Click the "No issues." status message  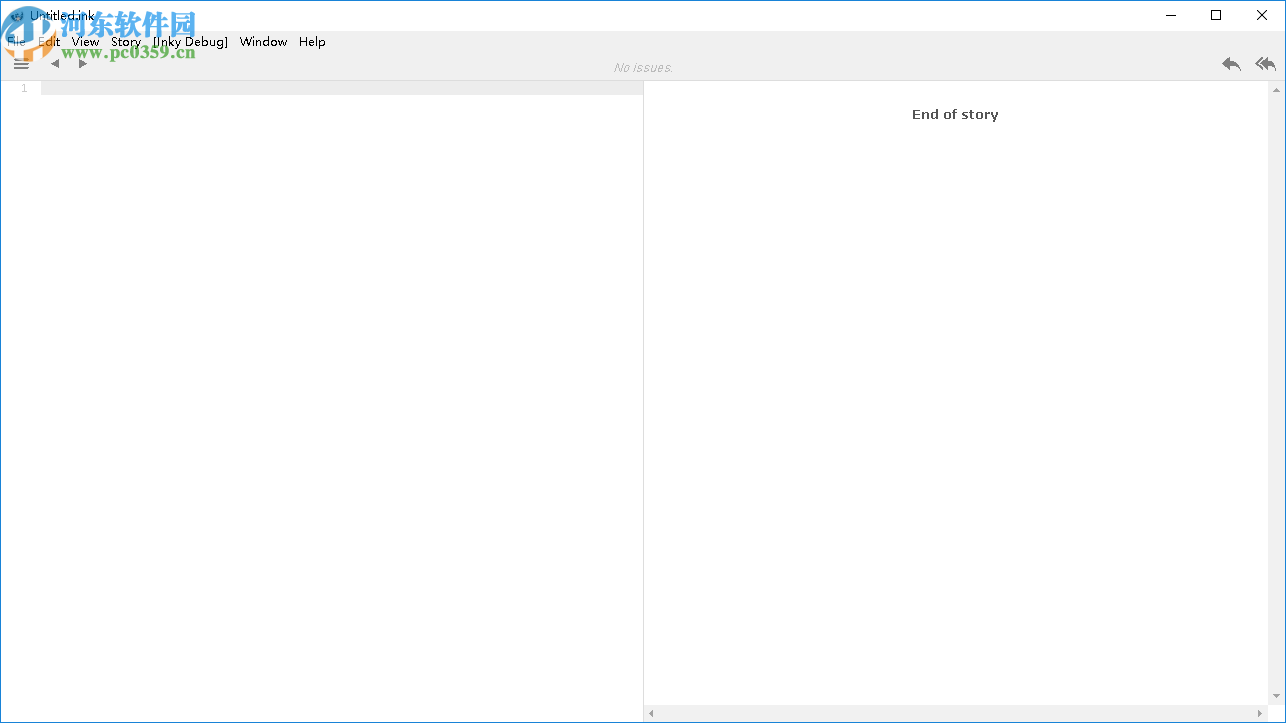click(643, 67)
